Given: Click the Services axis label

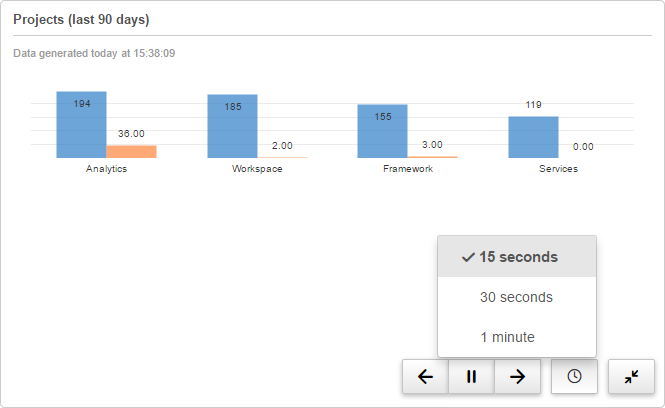Looking at the screenshot, I should 558,169.
